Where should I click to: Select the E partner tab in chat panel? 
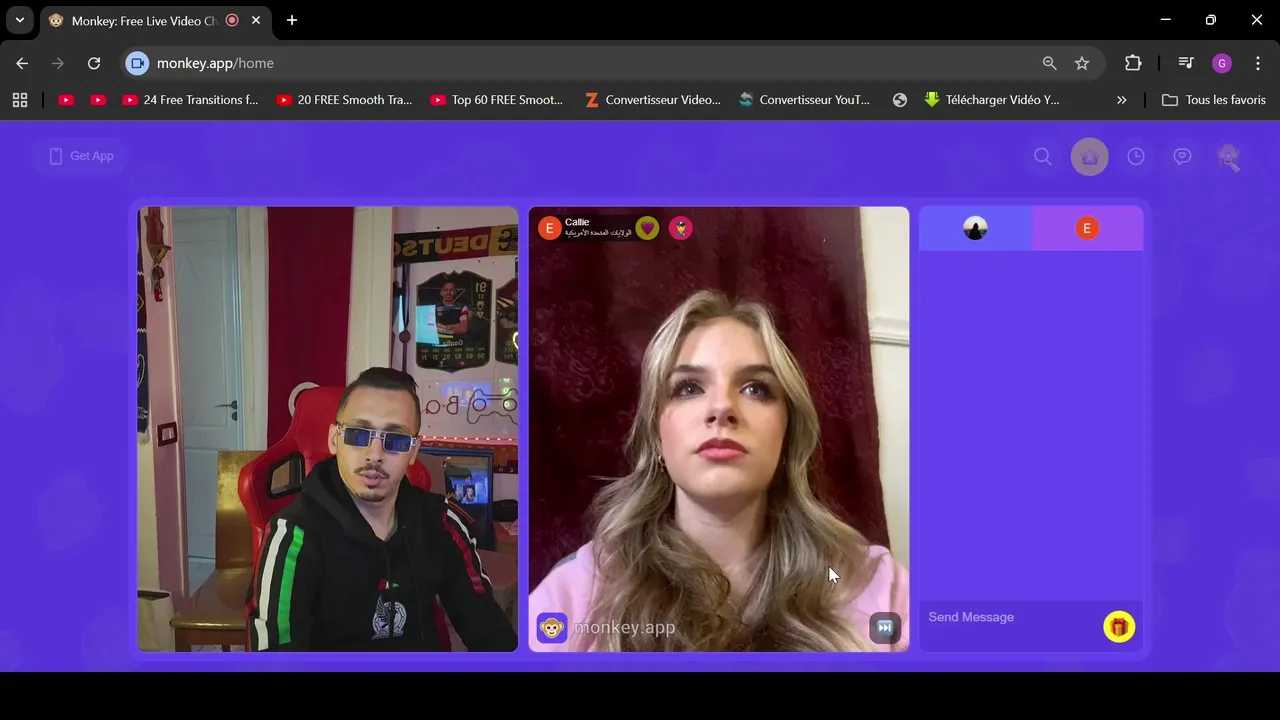coord(1087,228)
